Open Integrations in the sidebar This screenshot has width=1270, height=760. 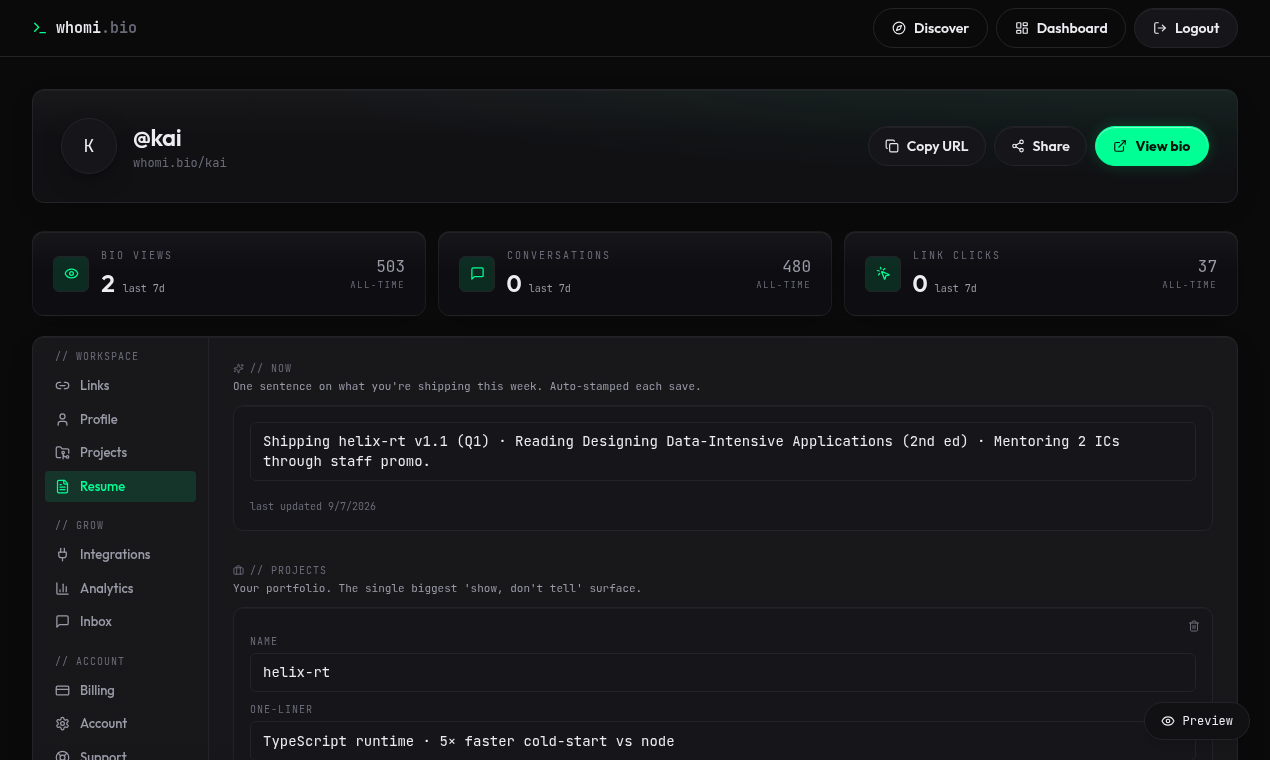[120, 554]
